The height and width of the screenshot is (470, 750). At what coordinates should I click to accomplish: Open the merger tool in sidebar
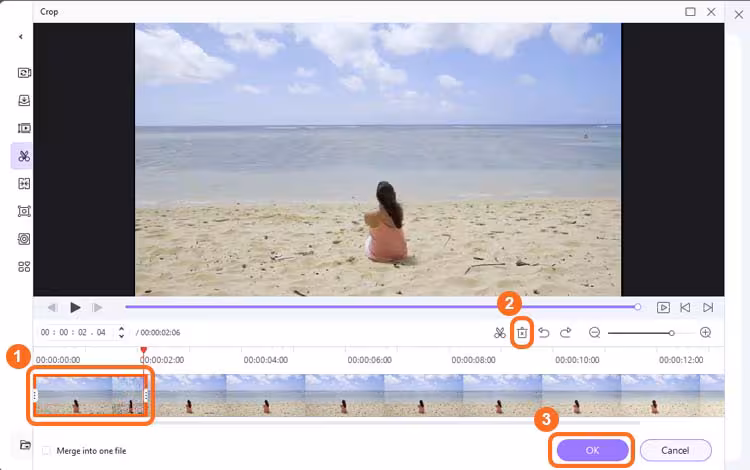24,184
